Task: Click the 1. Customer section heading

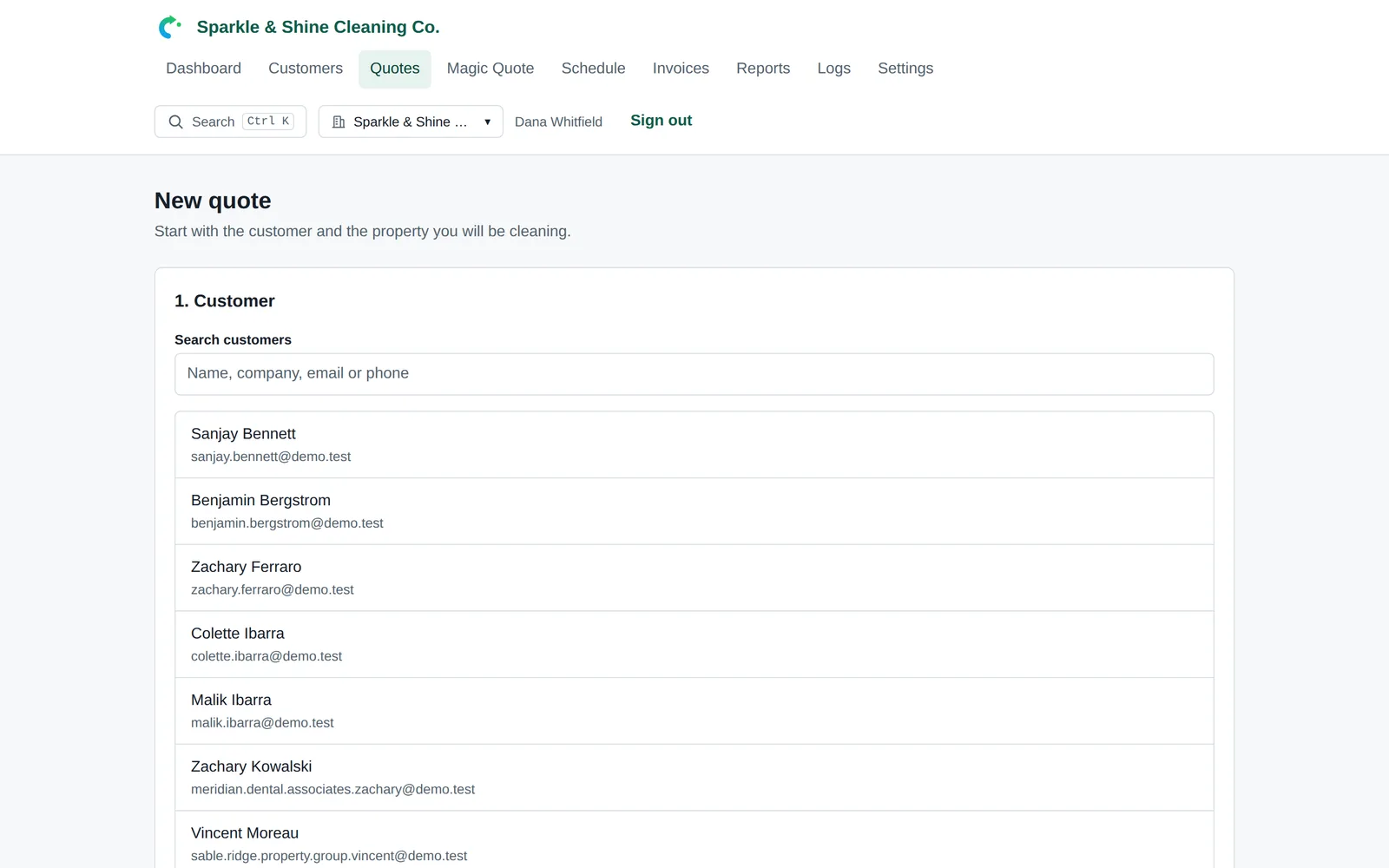Action: [x=225, y=301]
